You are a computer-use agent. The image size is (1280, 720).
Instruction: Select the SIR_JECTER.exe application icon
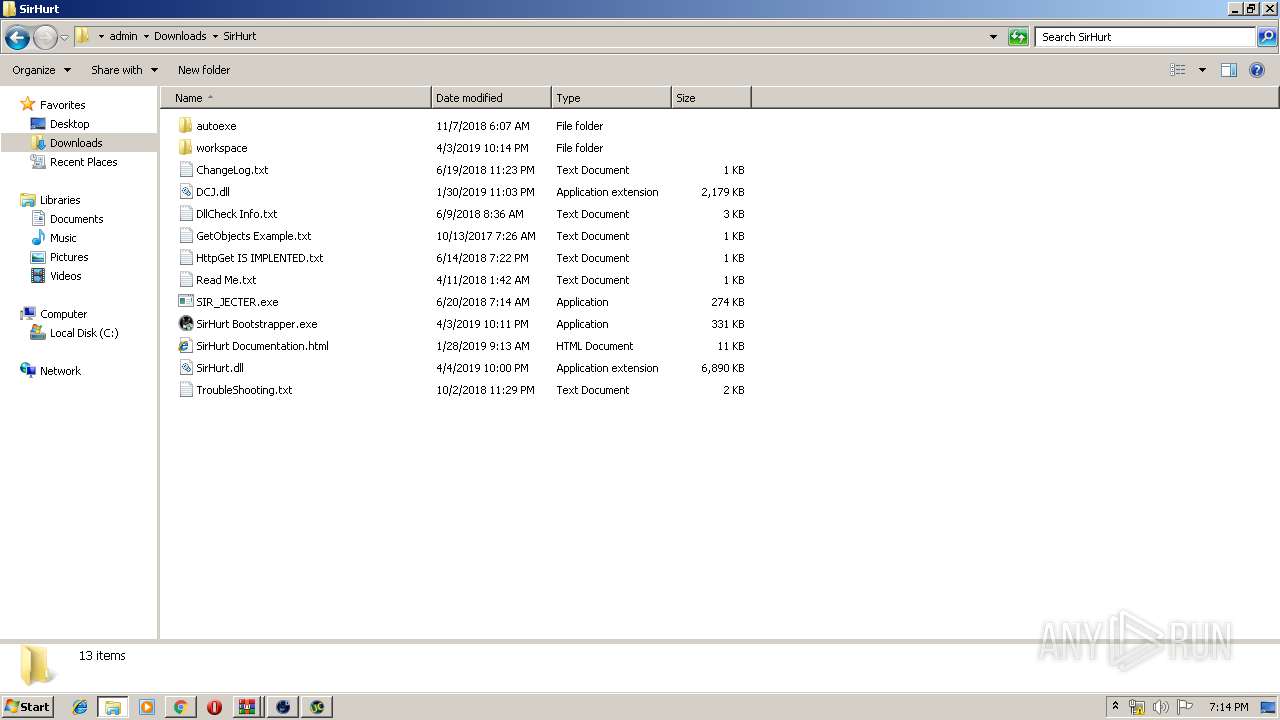[186, 302]
